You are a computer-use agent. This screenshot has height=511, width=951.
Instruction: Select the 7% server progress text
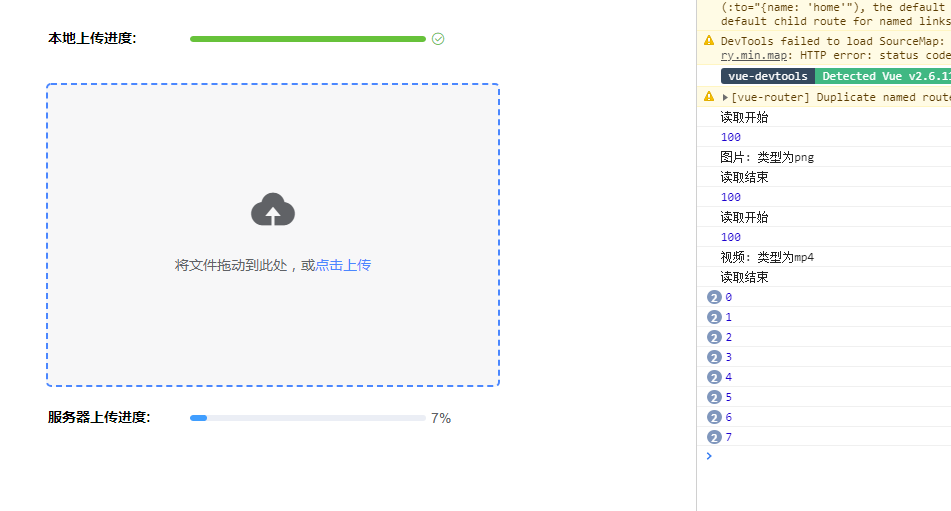coord(441,418)
